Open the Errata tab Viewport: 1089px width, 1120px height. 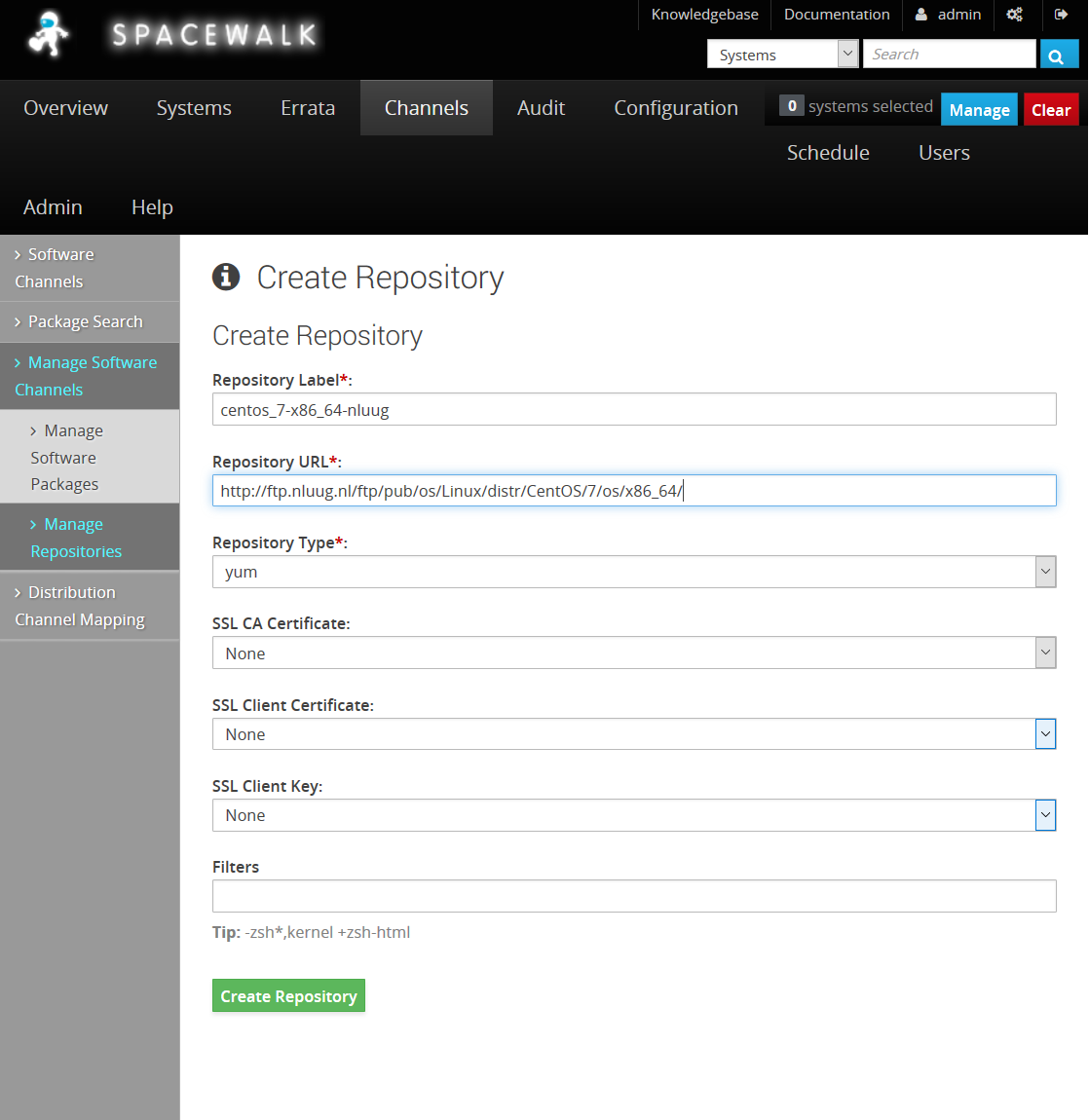tap(308, 108)
